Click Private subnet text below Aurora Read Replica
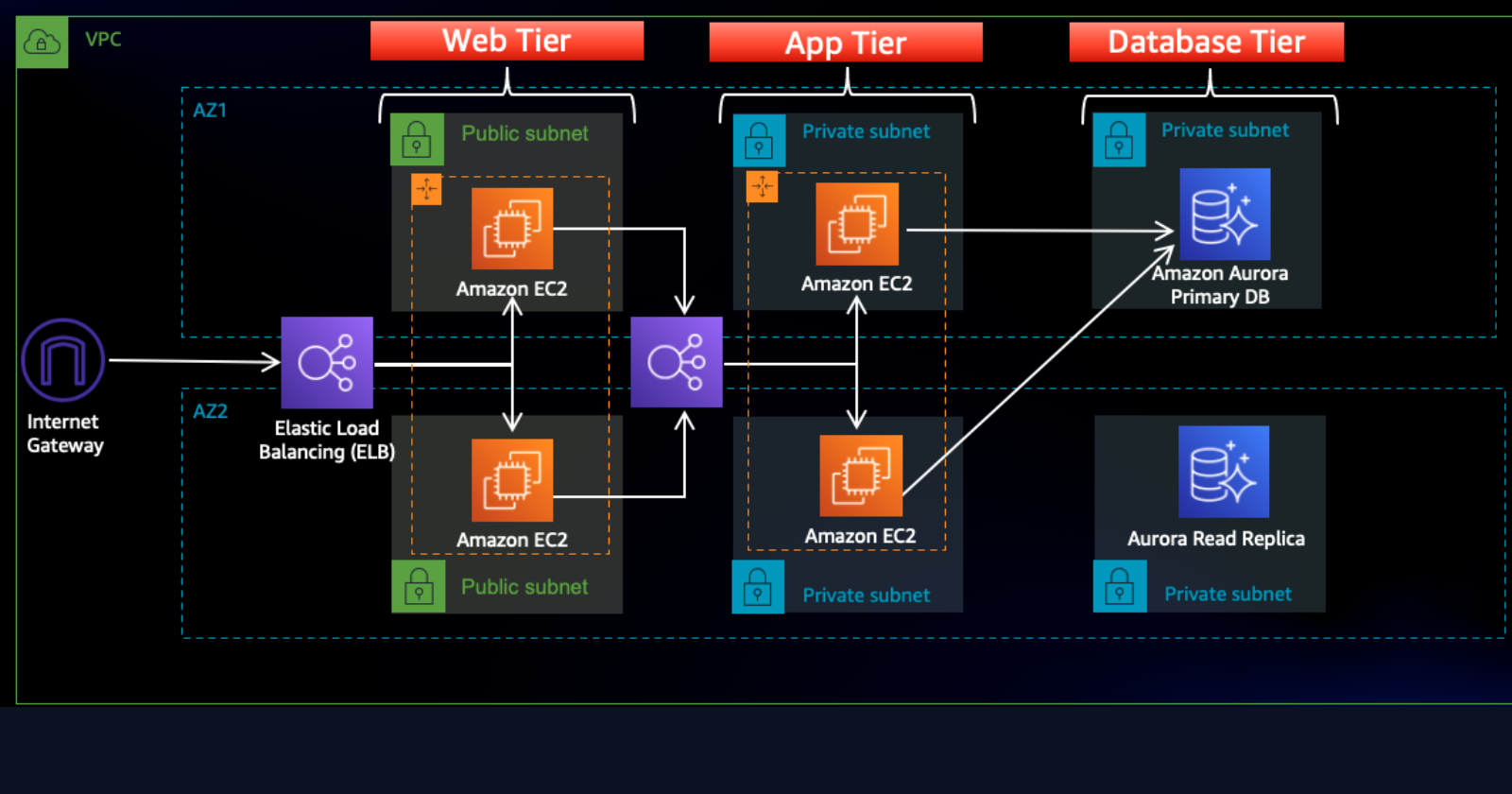This screenshot has height=794, width=1512. (x=1228, y=595)
